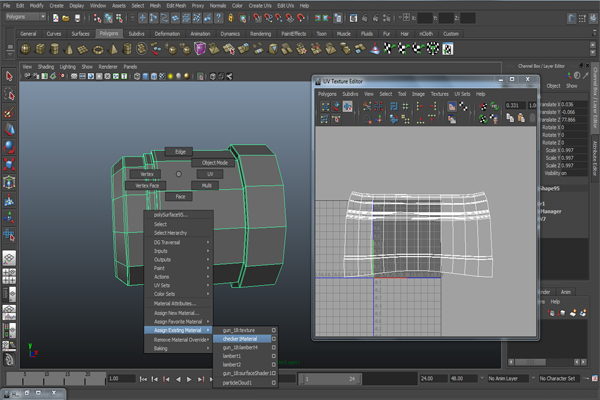
Task: Switch to the Surfaces shelf tab
Action: click(80, 34)
